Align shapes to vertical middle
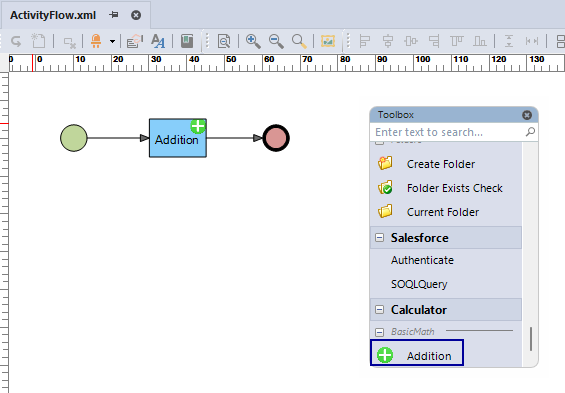 click(411, 41)
